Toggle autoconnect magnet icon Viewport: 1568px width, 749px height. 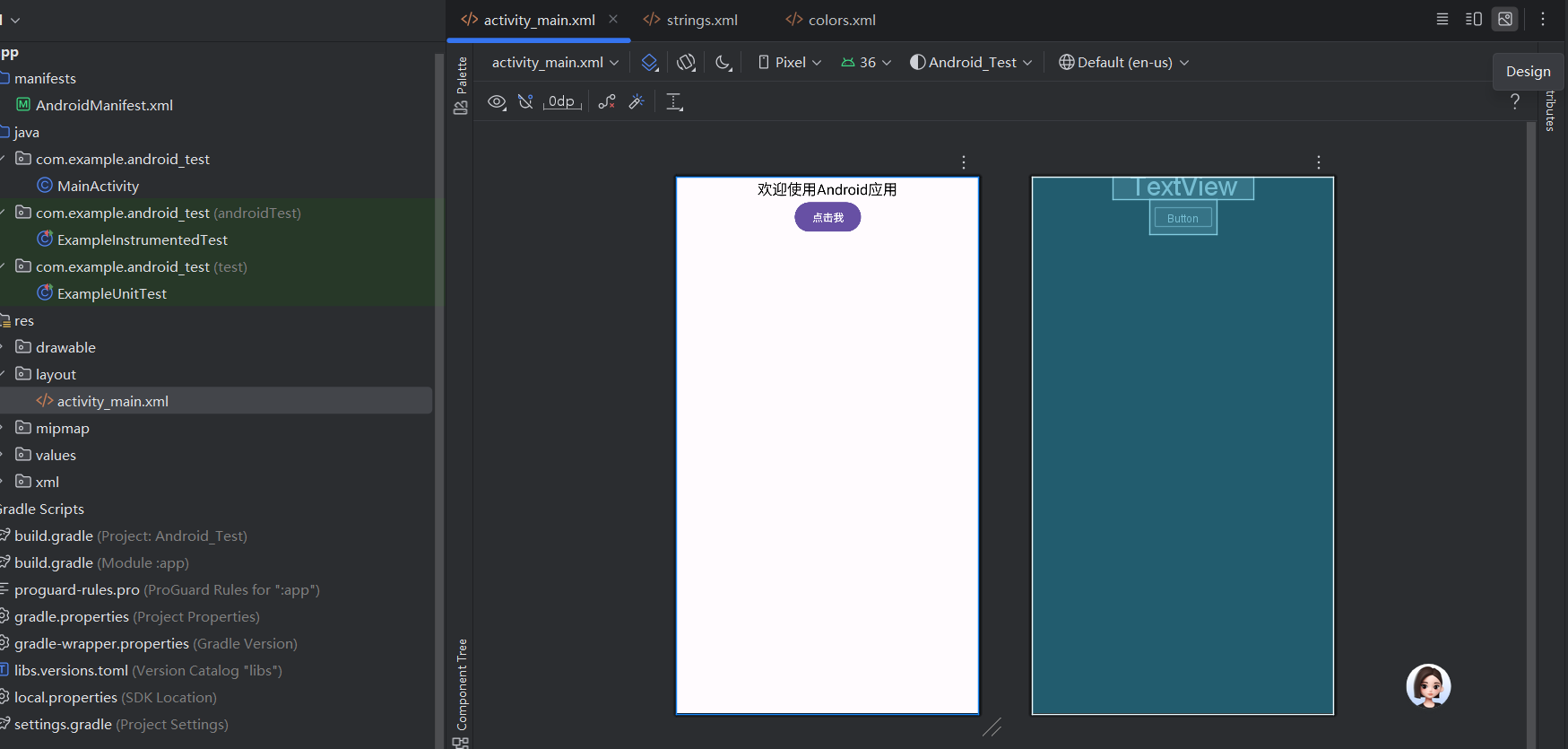pyautogui.click(x=526, y=102)
